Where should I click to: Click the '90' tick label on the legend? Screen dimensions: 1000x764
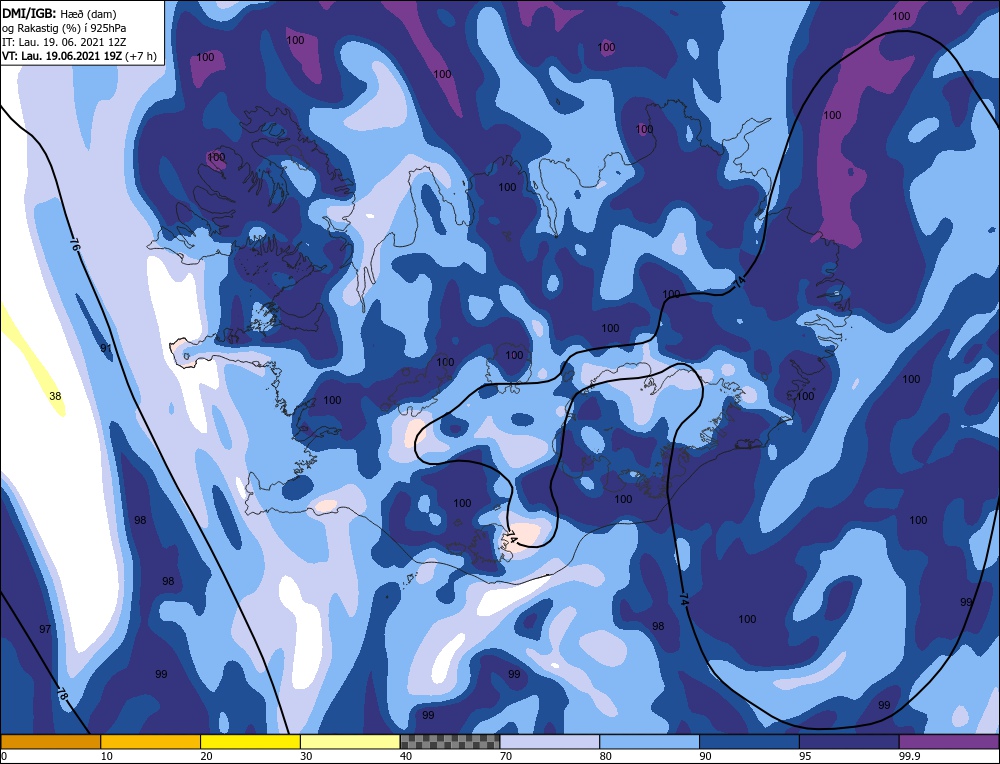tap(705, 756)
